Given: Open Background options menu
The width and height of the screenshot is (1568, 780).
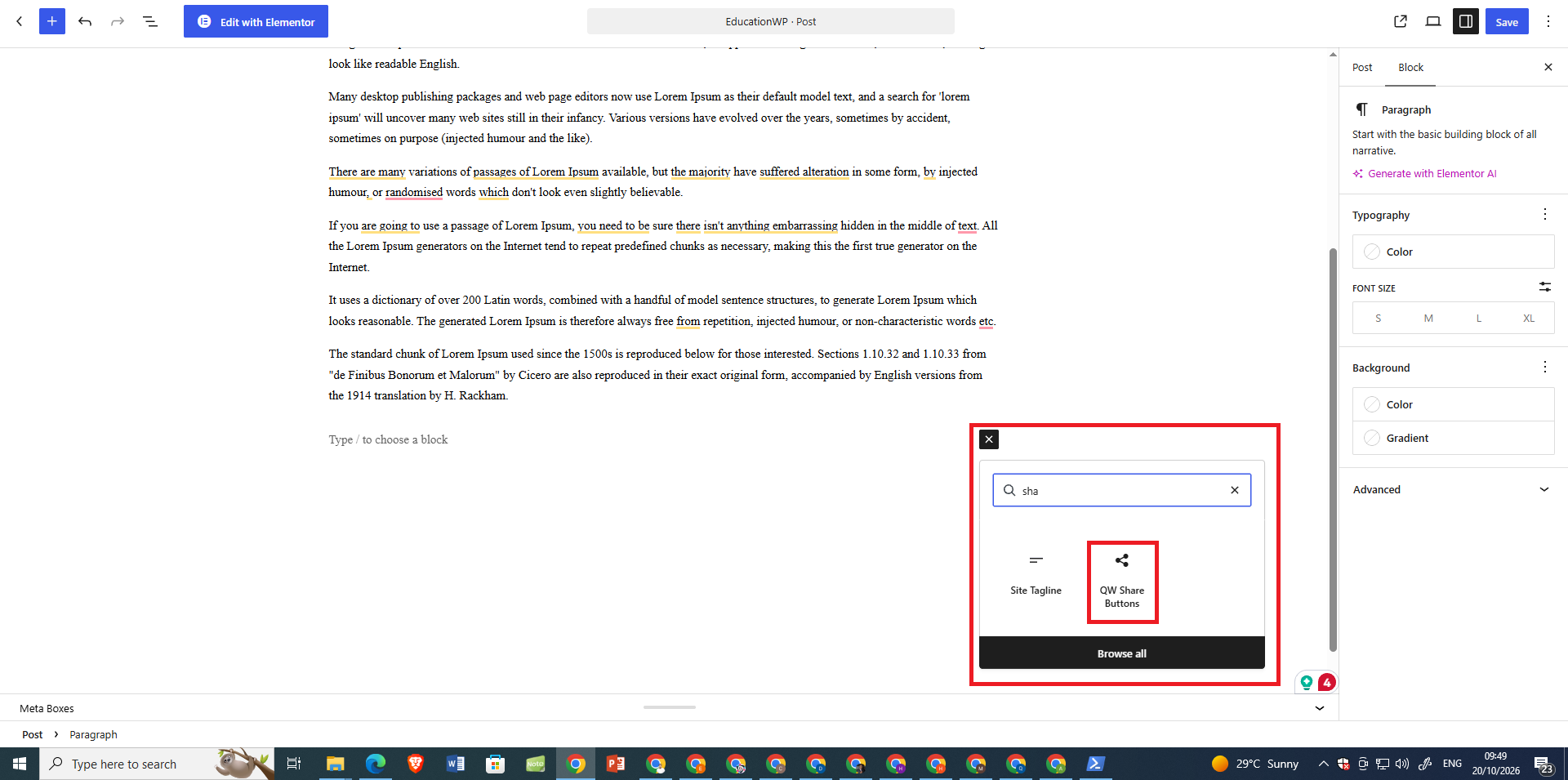Looking at the screenshot, I should pos(1545,367).
